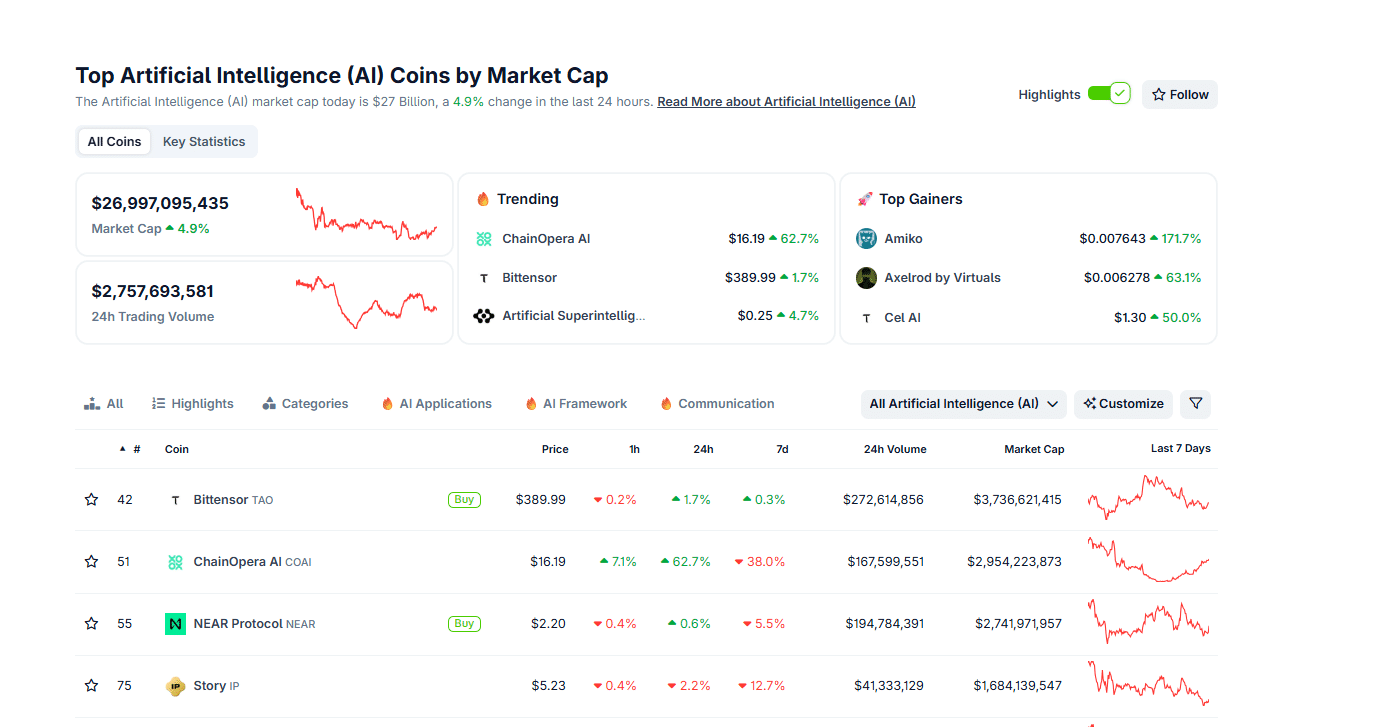Favorite ChainOpera AI using the star
Screen dimensions: 1380x727
coord(92,562)
